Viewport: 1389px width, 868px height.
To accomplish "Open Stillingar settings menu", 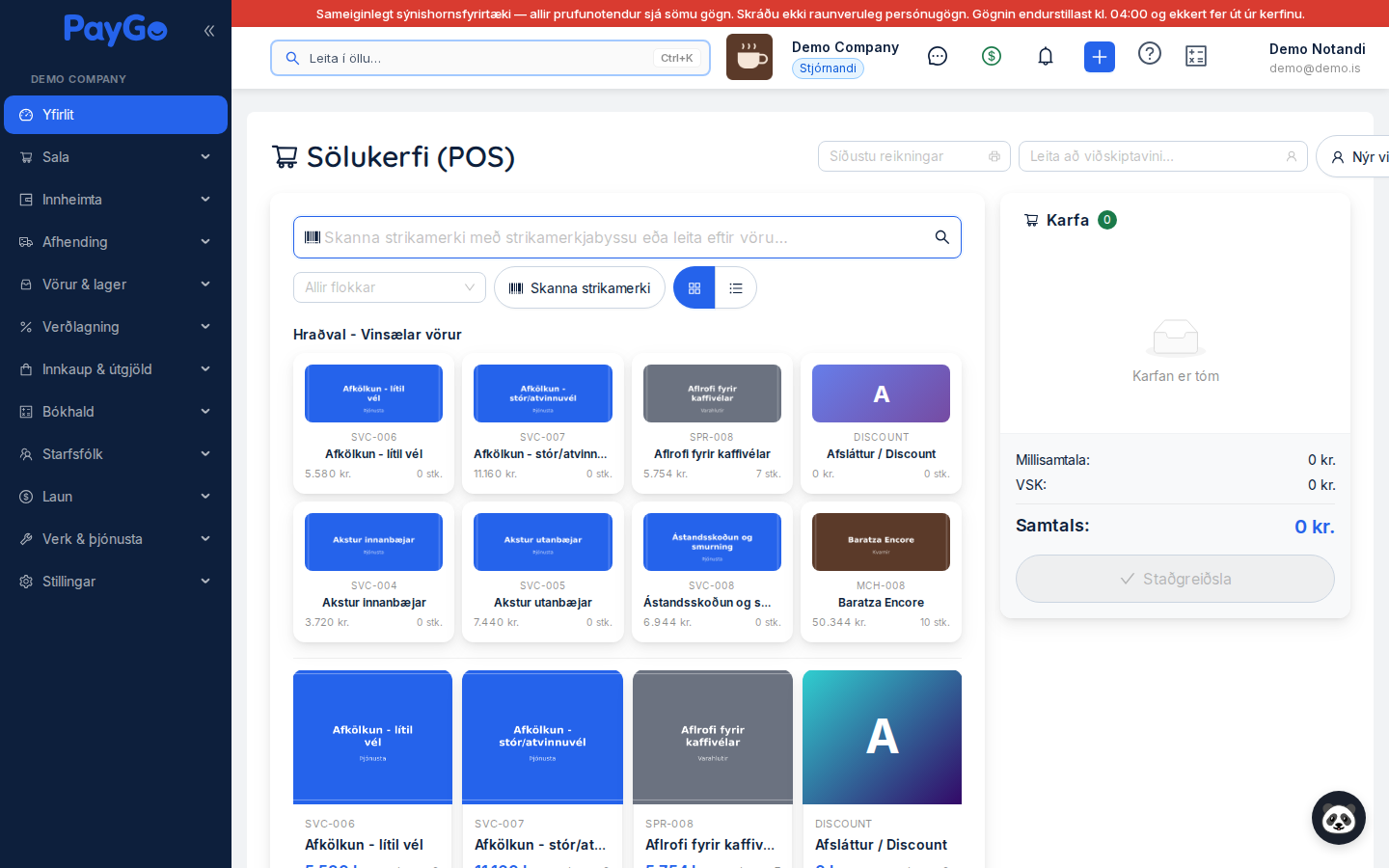I will click(116, 582).
